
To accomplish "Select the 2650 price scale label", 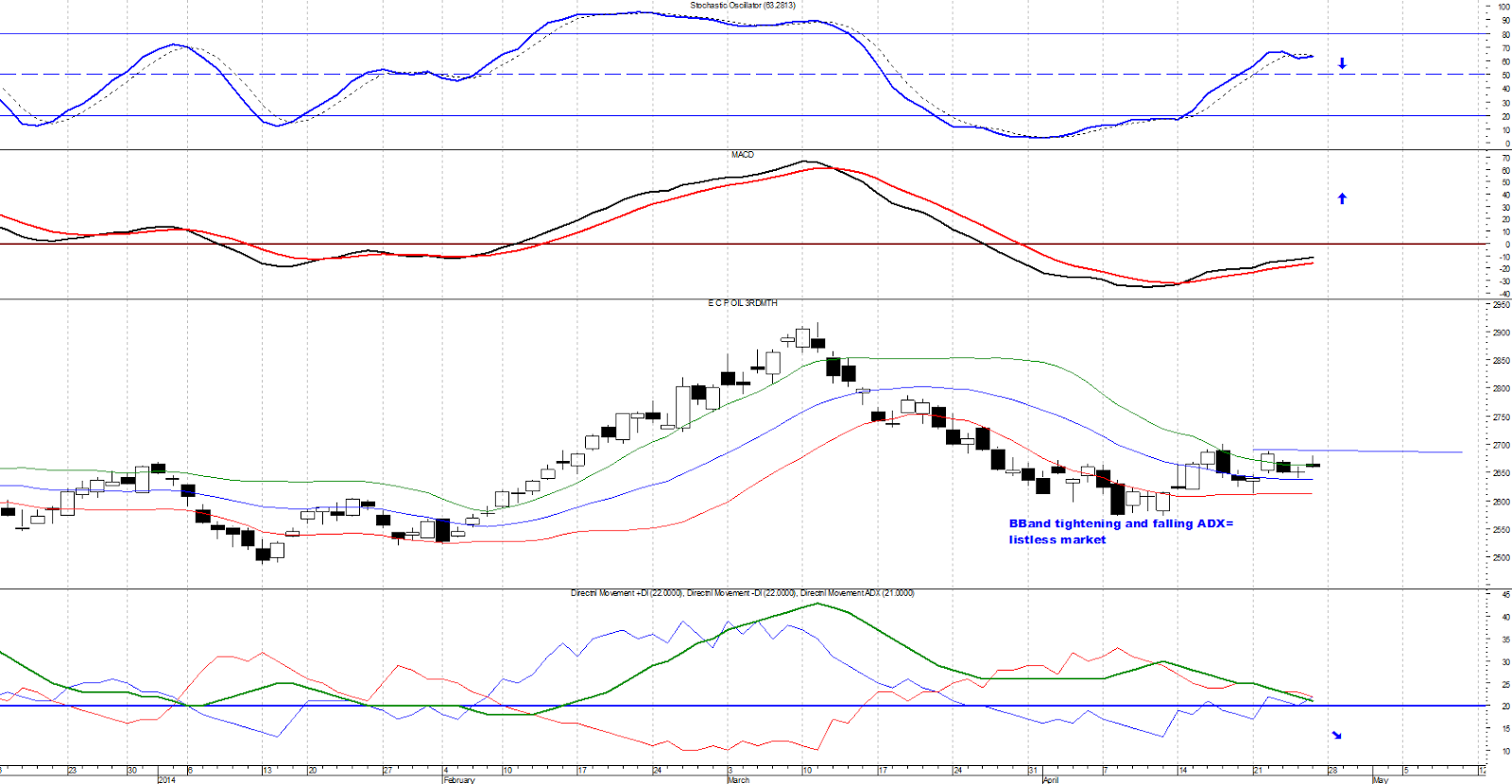I will [x=1501, y=473].
